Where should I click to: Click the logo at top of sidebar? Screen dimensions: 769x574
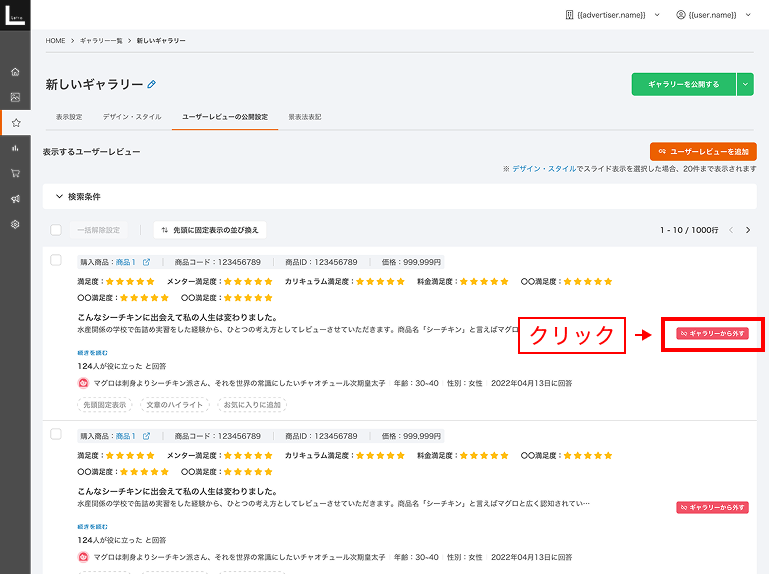coord(15,15)
